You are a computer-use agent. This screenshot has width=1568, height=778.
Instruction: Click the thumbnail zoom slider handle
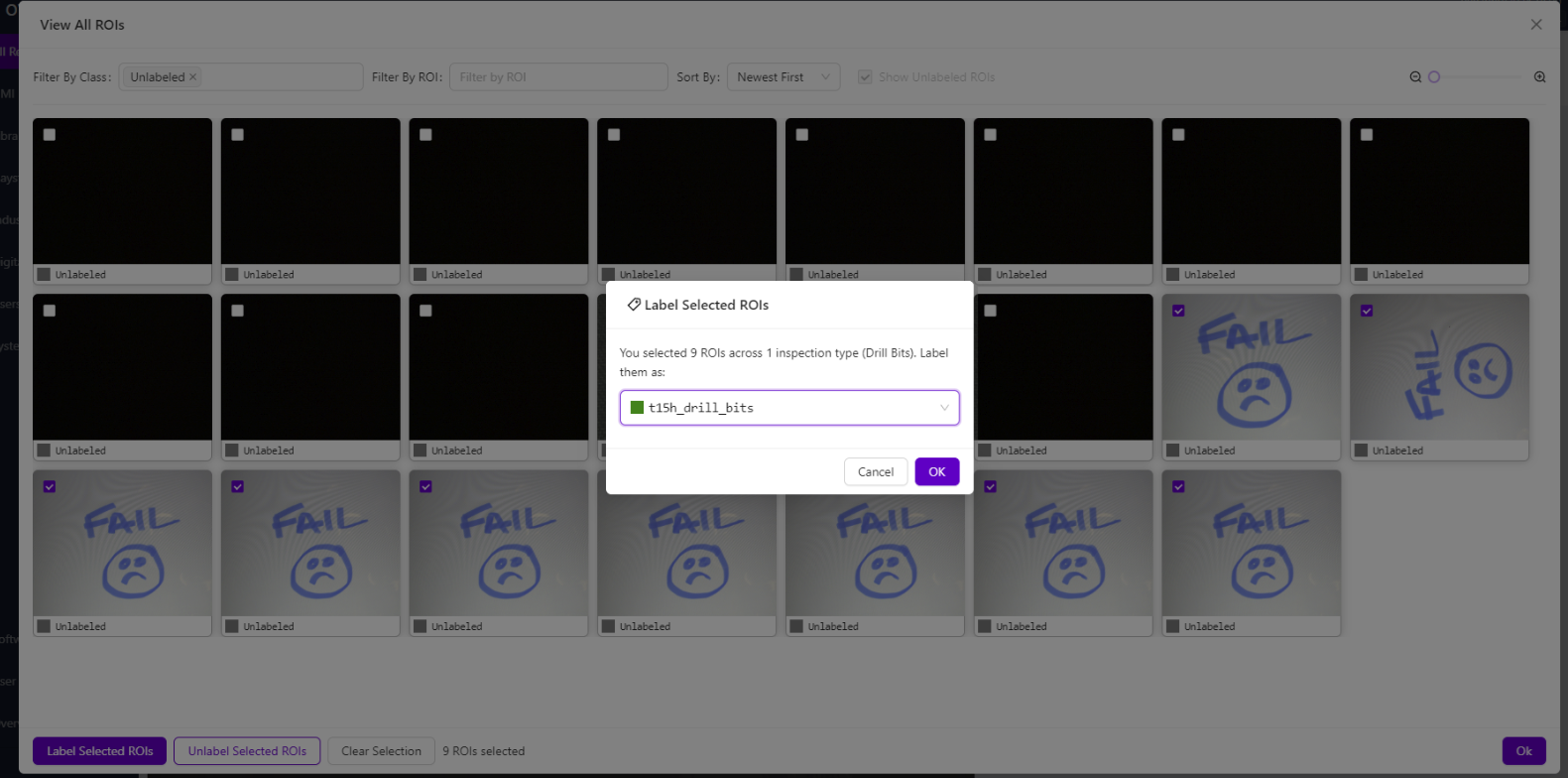click(1433, 77)
